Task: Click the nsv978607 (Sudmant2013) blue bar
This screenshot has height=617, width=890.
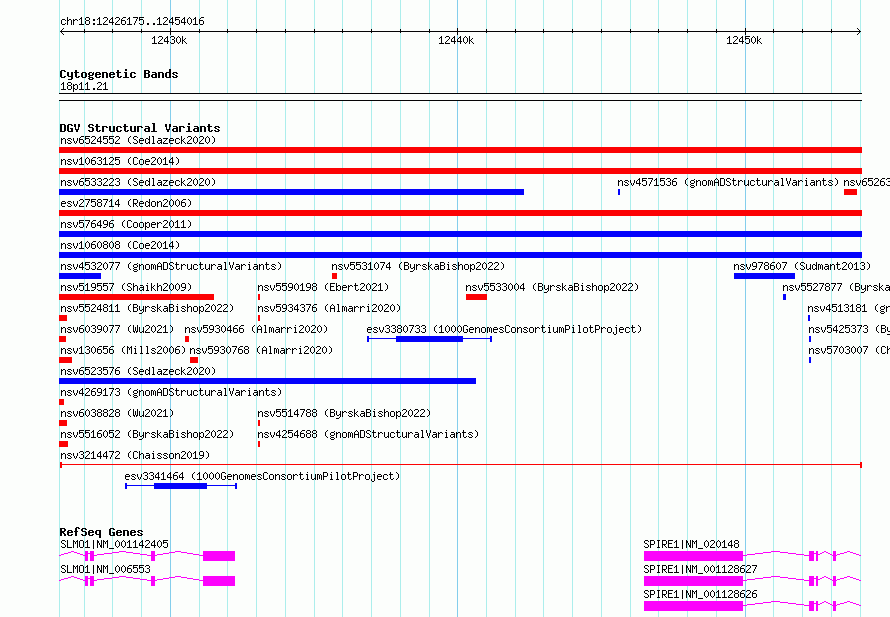Action: 764,276
